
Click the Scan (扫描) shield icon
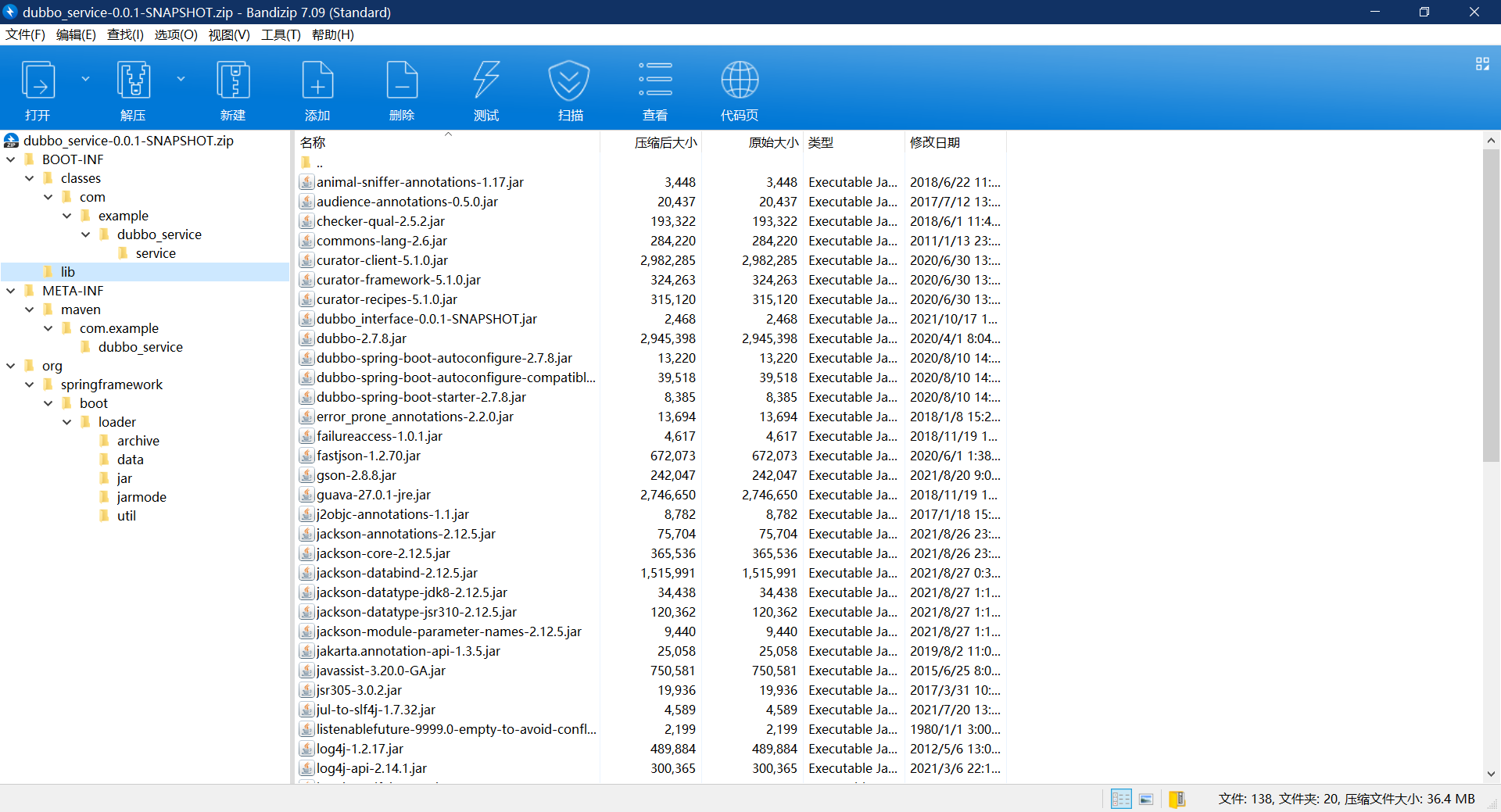click(570, 80)
